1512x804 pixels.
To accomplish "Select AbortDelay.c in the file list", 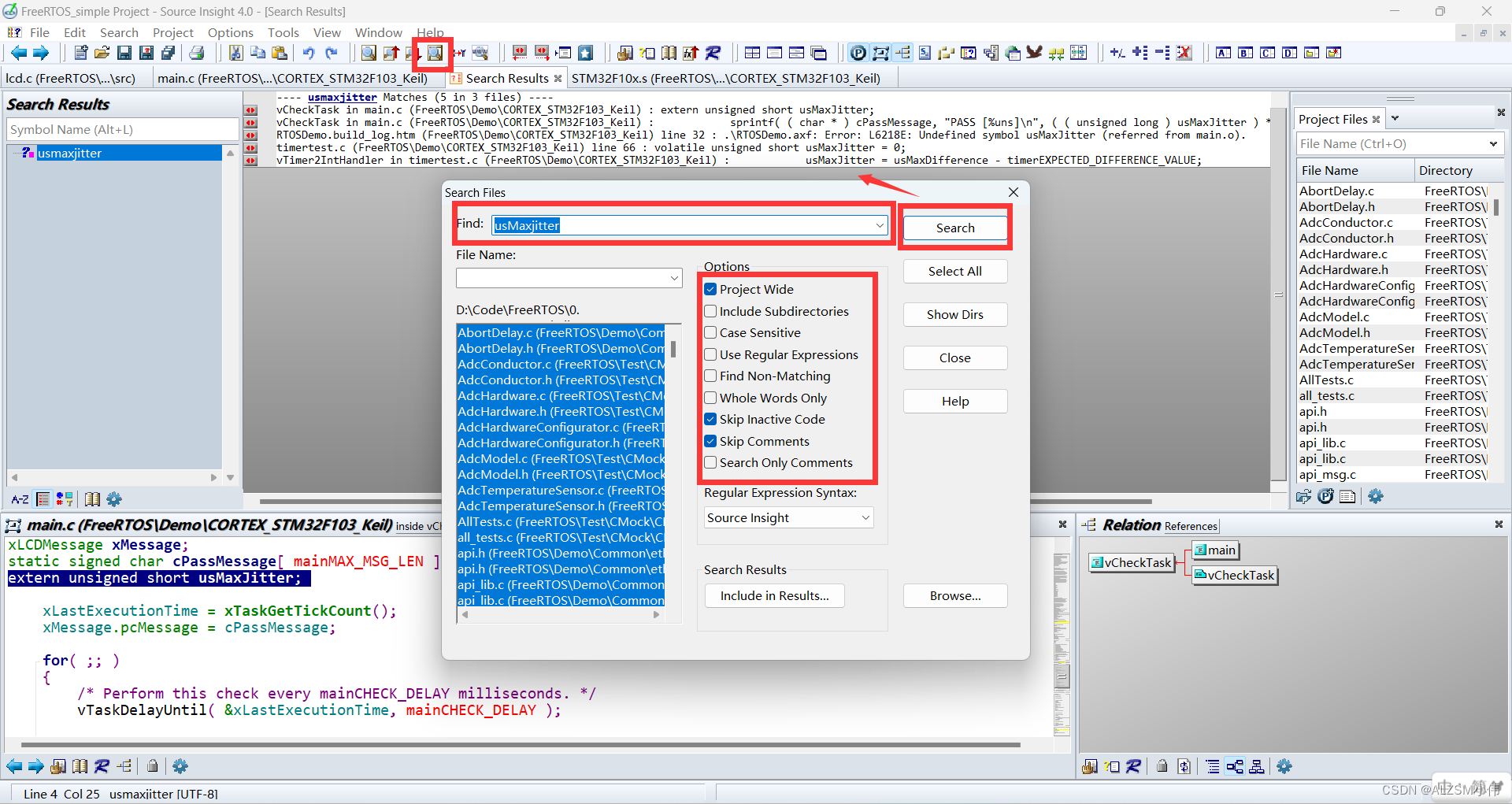I will [561, 332].
